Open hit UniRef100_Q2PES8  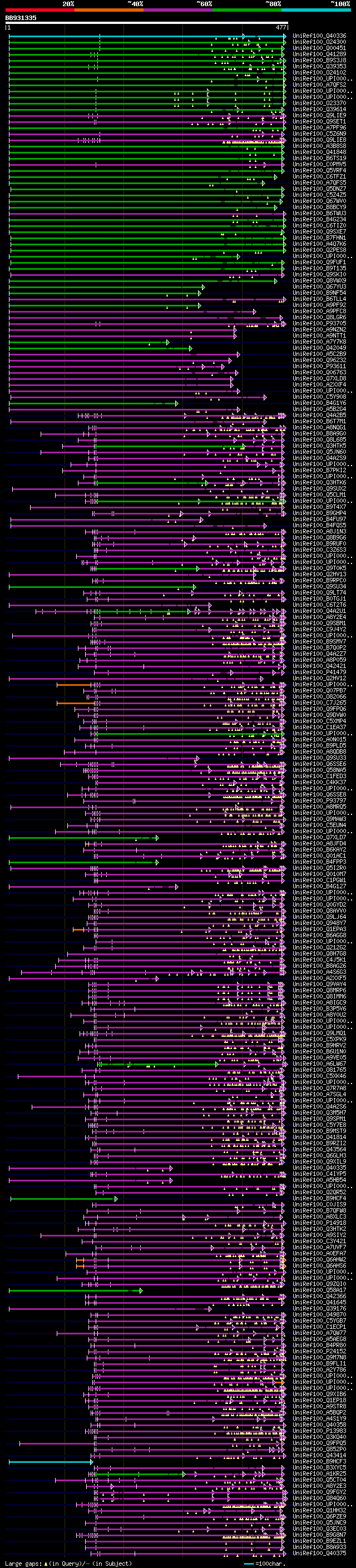click(x=319, y=250)
